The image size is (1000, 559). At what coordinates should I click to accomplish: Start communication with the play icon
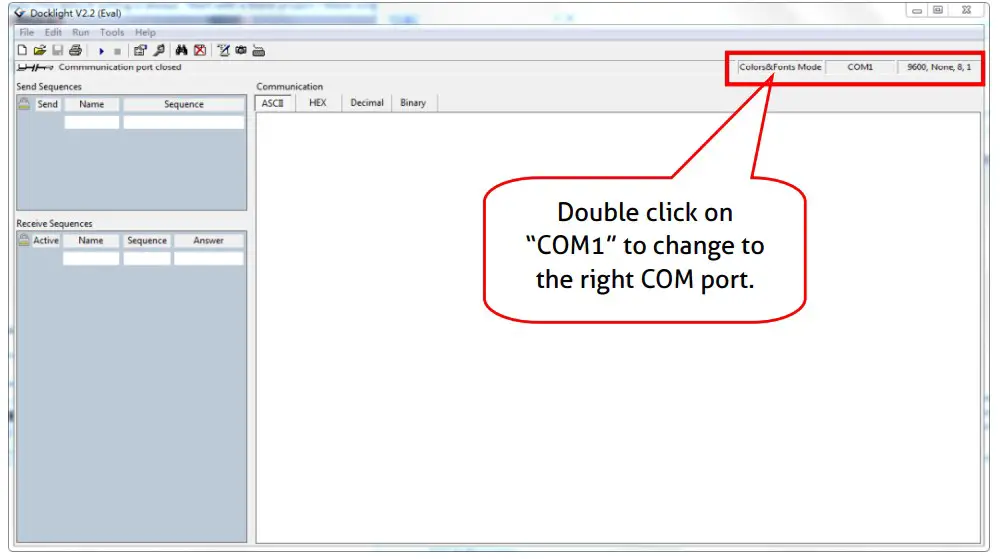tap(101, 50)
